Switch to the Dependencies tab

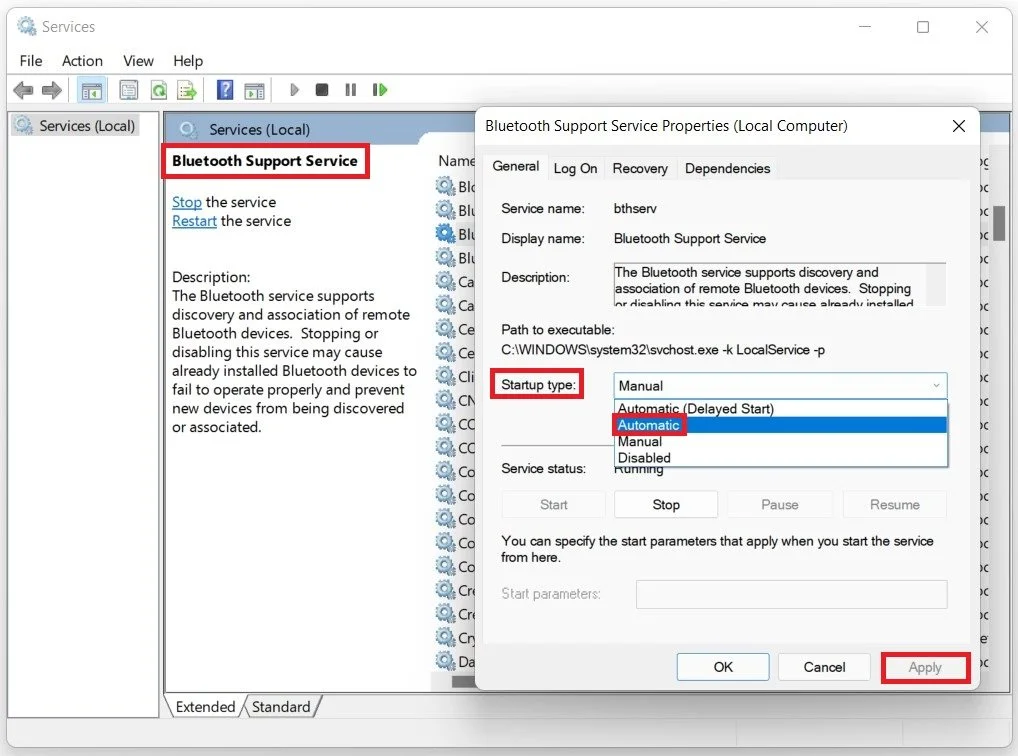(x=727, y=168)
